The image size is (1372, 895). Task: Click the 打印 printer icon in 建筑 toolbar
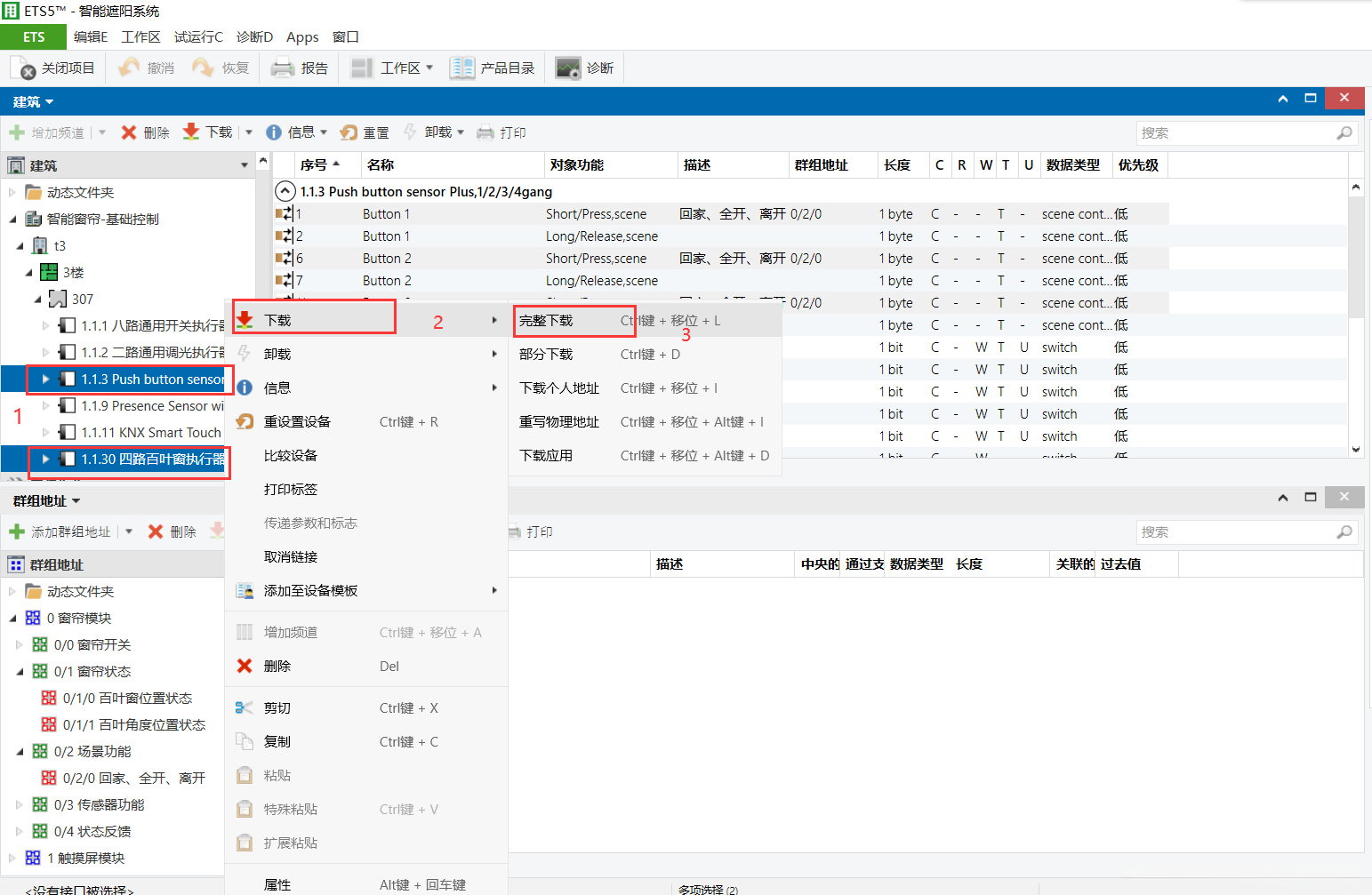click(485, 132)
